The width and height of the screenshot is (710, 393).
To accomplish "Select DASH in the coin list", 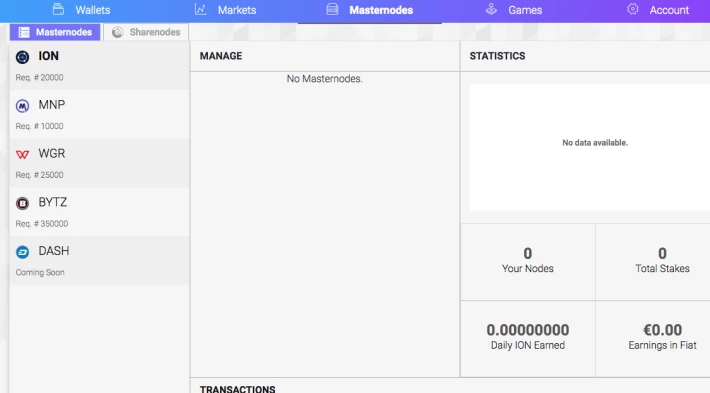I will (x=99, y=260).
